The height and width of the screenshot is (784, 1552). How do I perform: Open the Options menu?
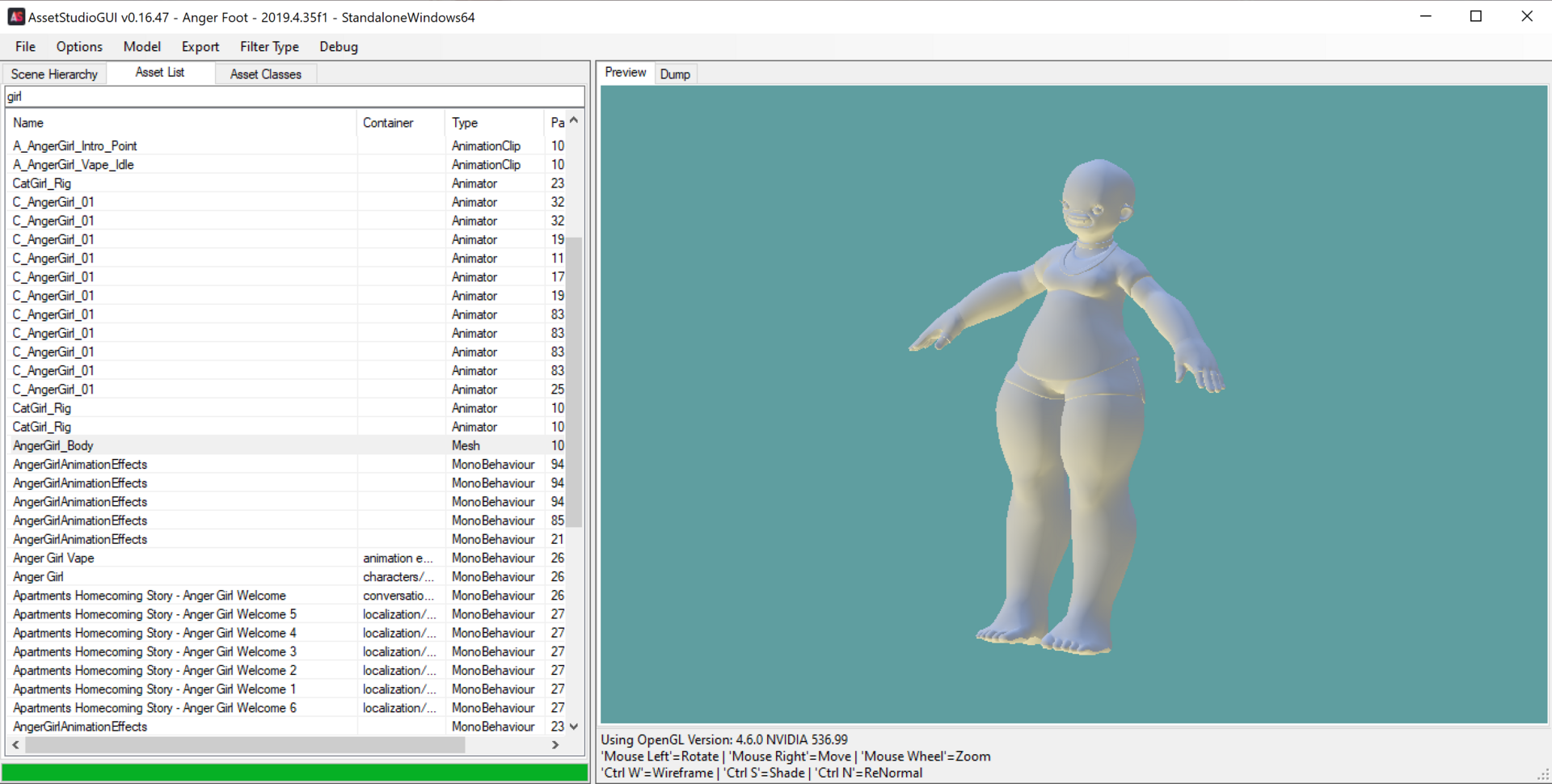click(79, 47)
